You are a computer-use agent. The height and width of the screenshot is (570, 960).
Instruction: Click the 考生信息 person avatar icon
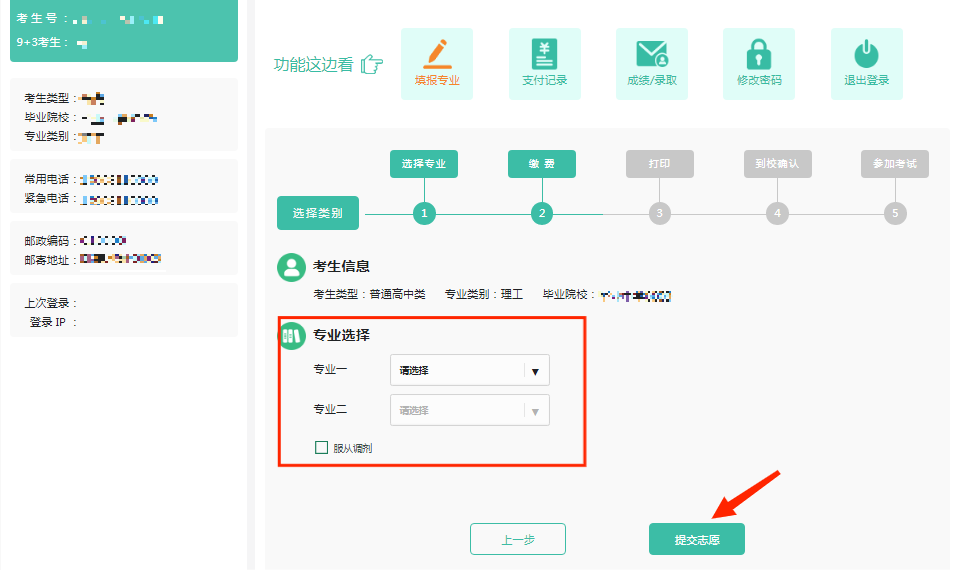point(291,267)
